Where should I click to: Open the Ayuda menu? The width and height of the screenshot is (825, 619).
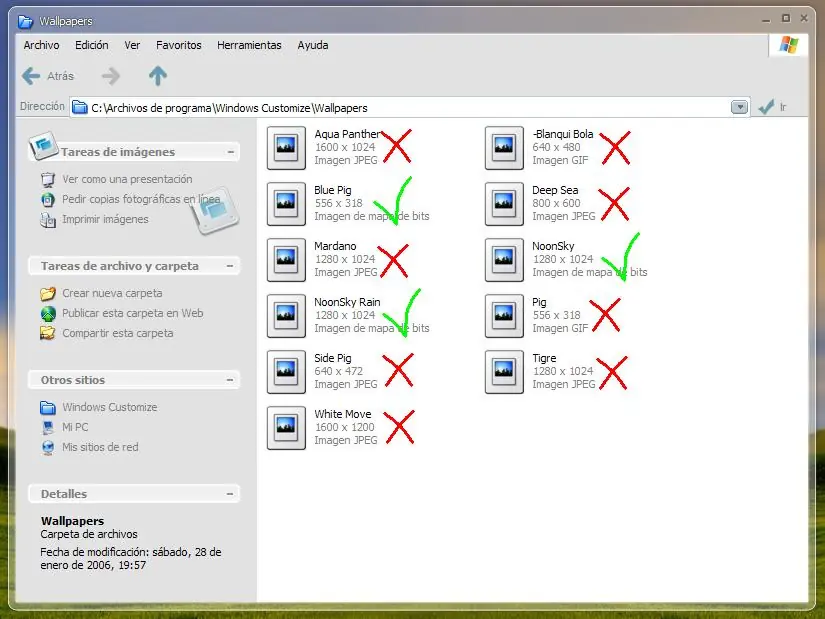click(x=313, y=45)
